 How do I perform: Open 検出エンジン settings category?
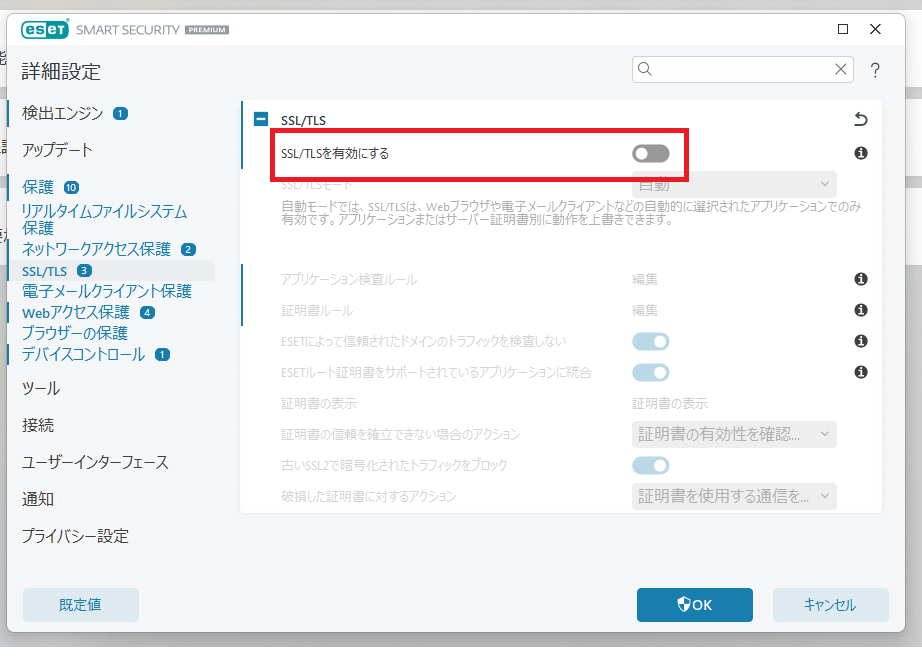[62, 113]
